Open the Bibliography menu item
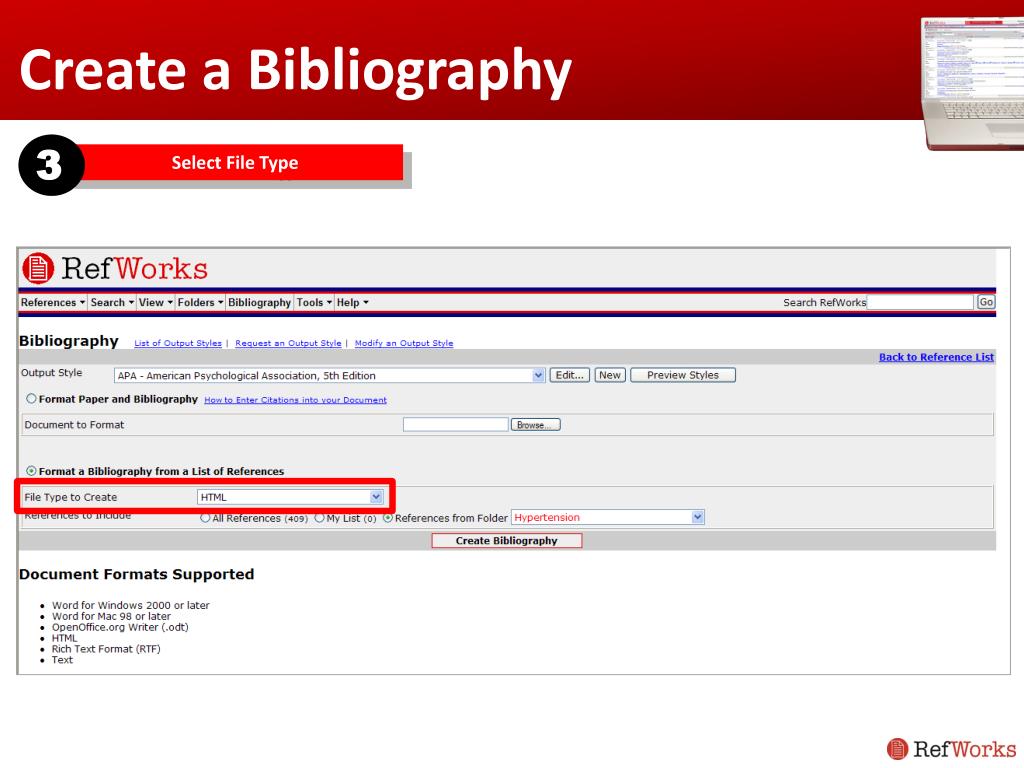Viewport: 1024px width, 768px height. tap(259, 302)
